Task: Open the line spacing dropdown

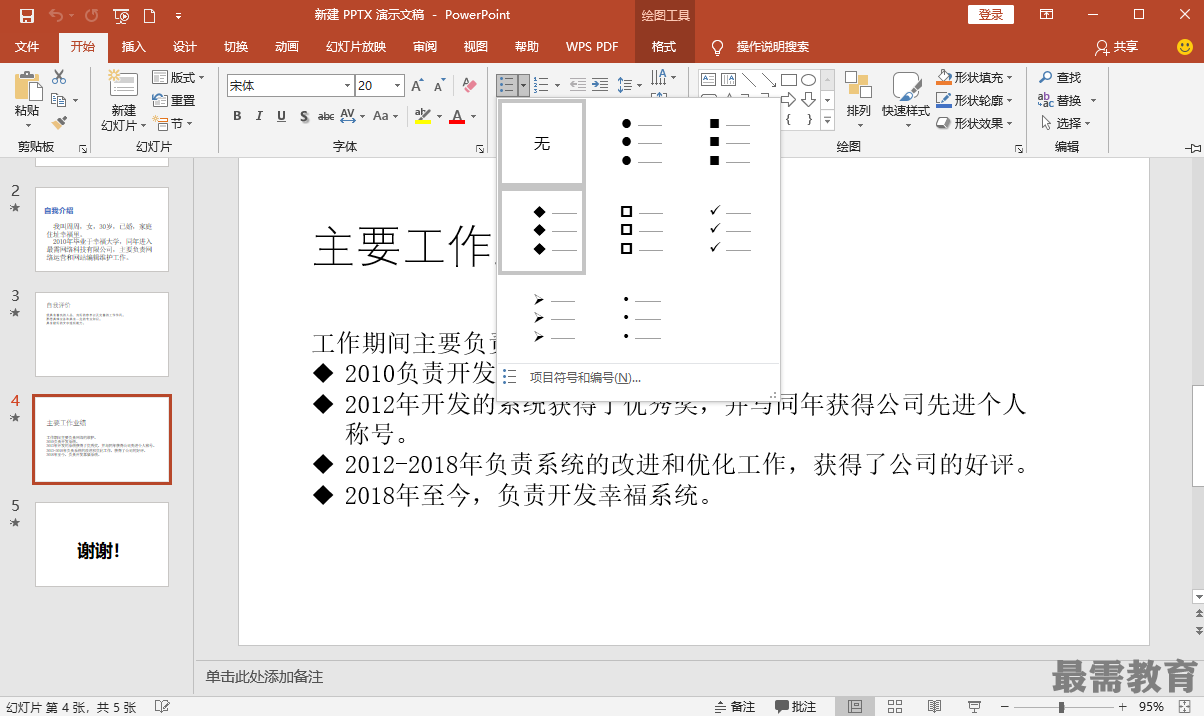Action: click(638, 86)
